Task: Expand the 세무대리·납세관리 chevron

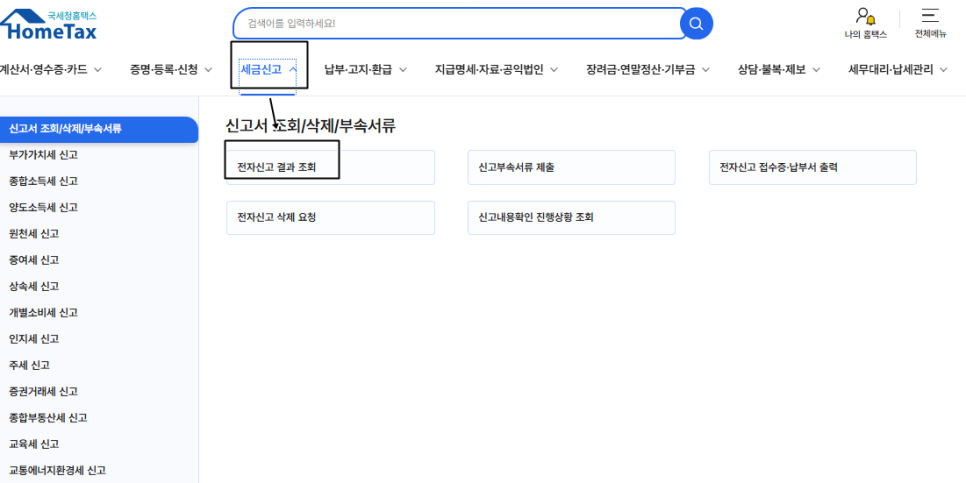Action: [944, 70]
